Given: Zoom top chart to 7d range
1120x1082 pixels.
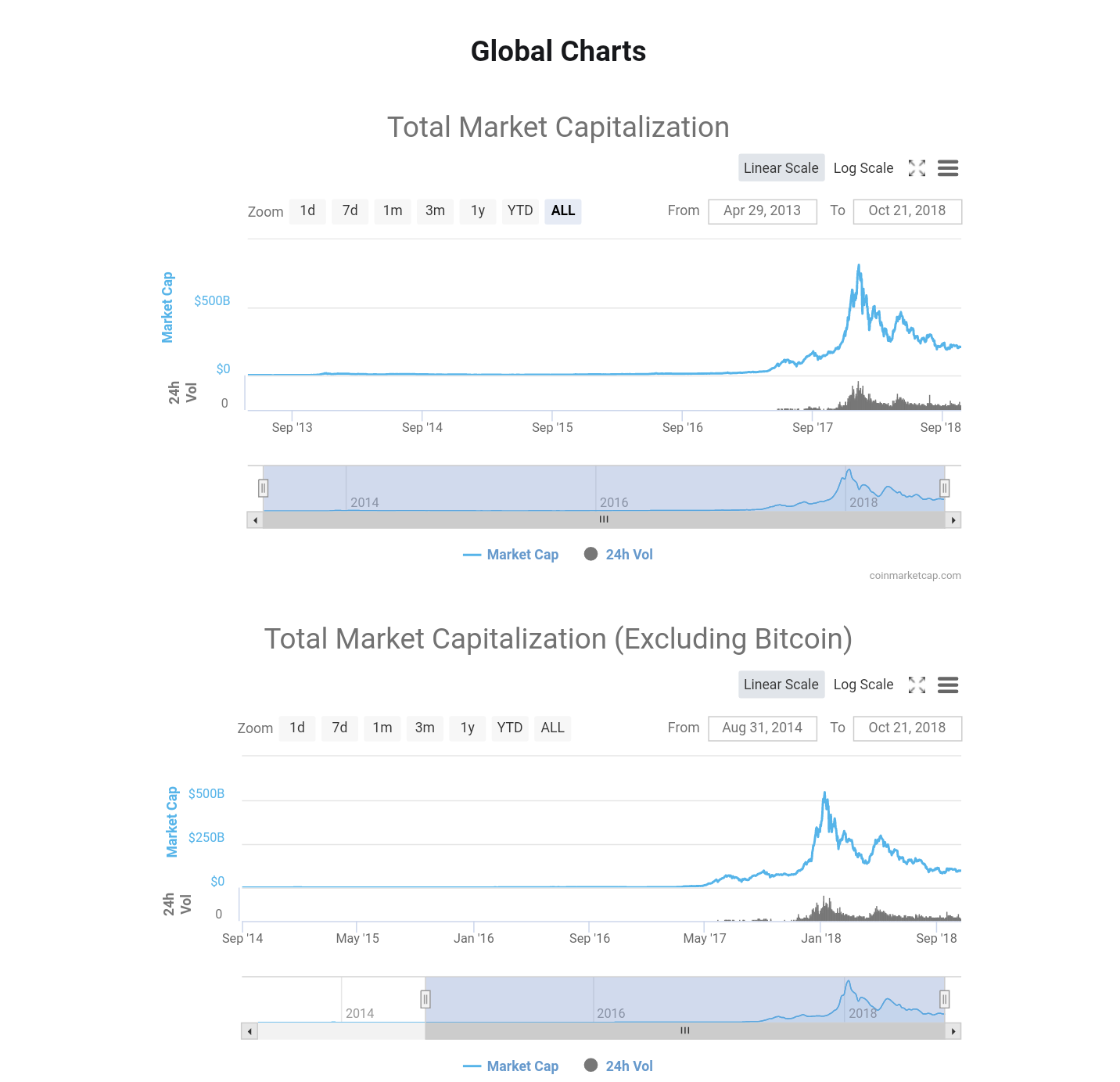Looking at the screenshot, I should [x=350, y=210].
